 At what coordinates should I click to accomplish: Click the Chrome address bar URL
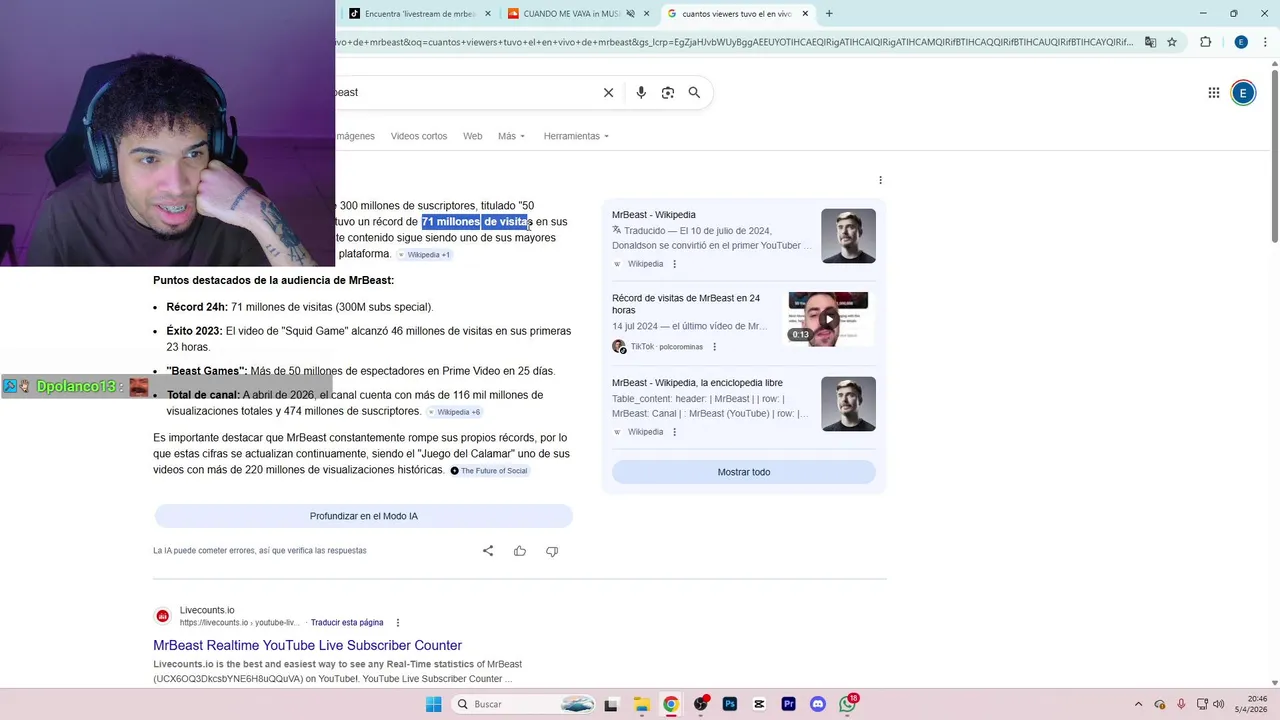735,42
